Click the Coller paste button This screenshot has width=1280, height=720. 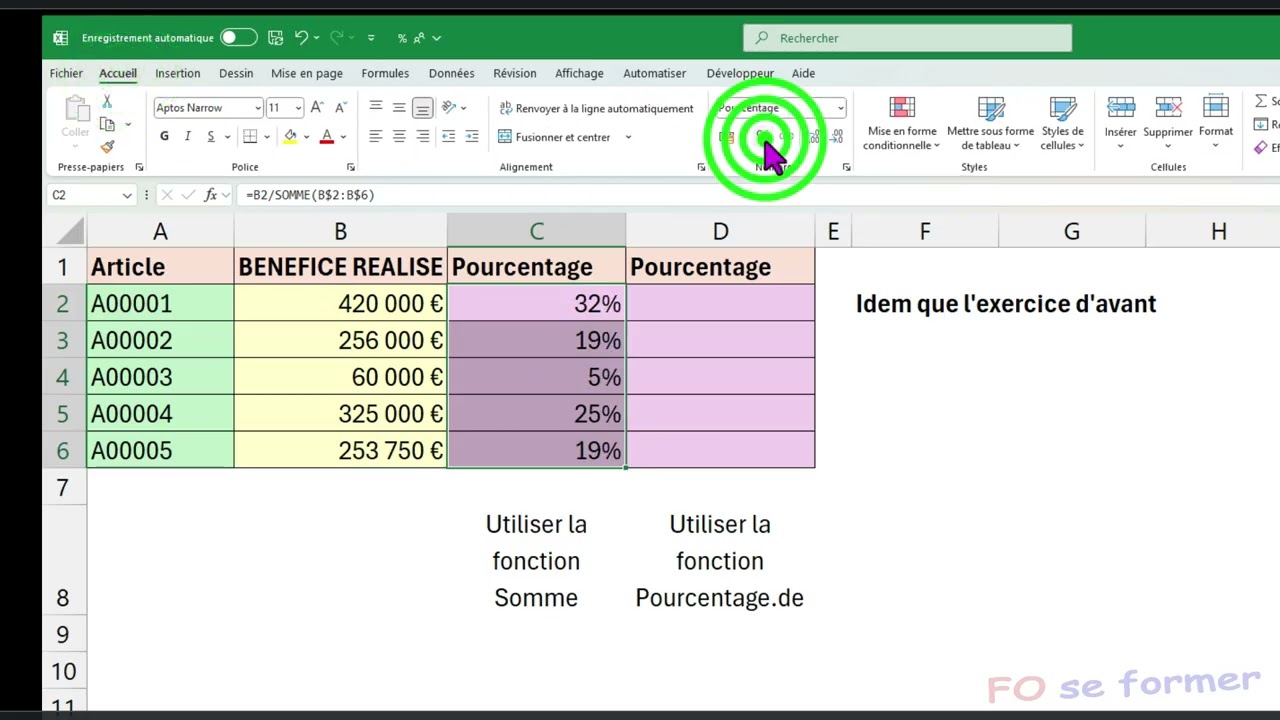pos(75,118)
